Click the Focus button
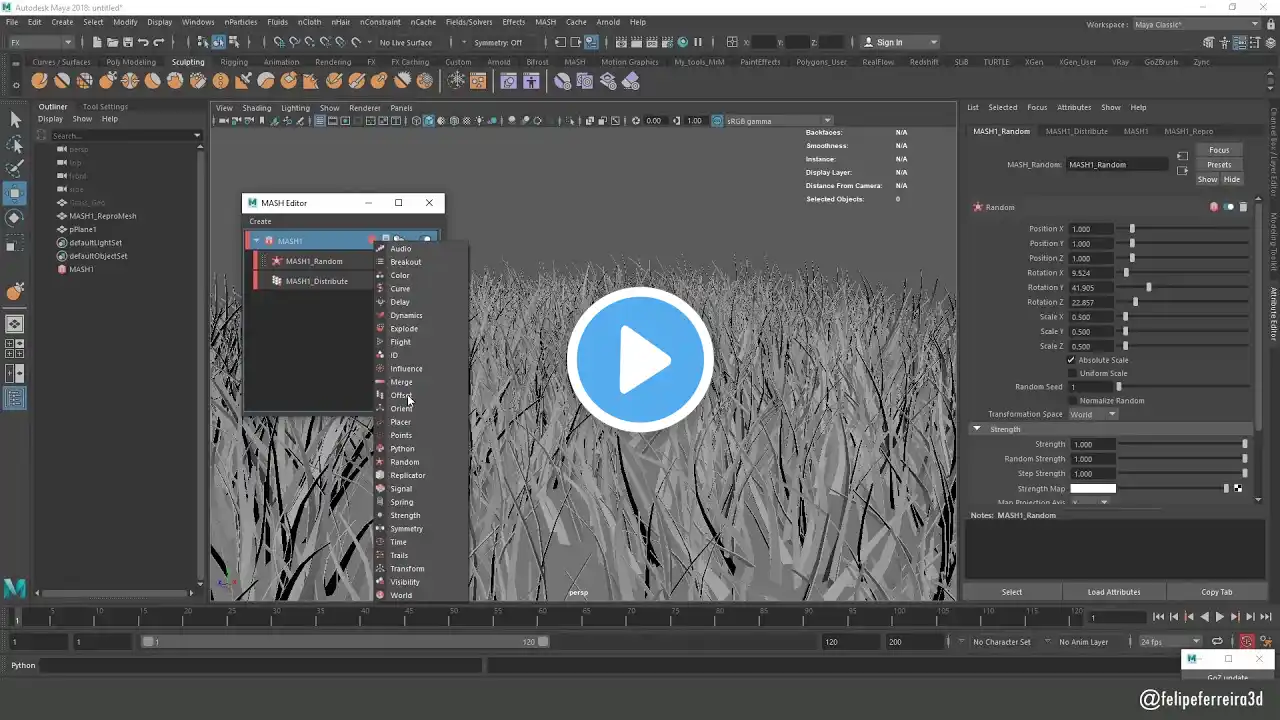The image size is (1280, 720). coord(1219,150)
